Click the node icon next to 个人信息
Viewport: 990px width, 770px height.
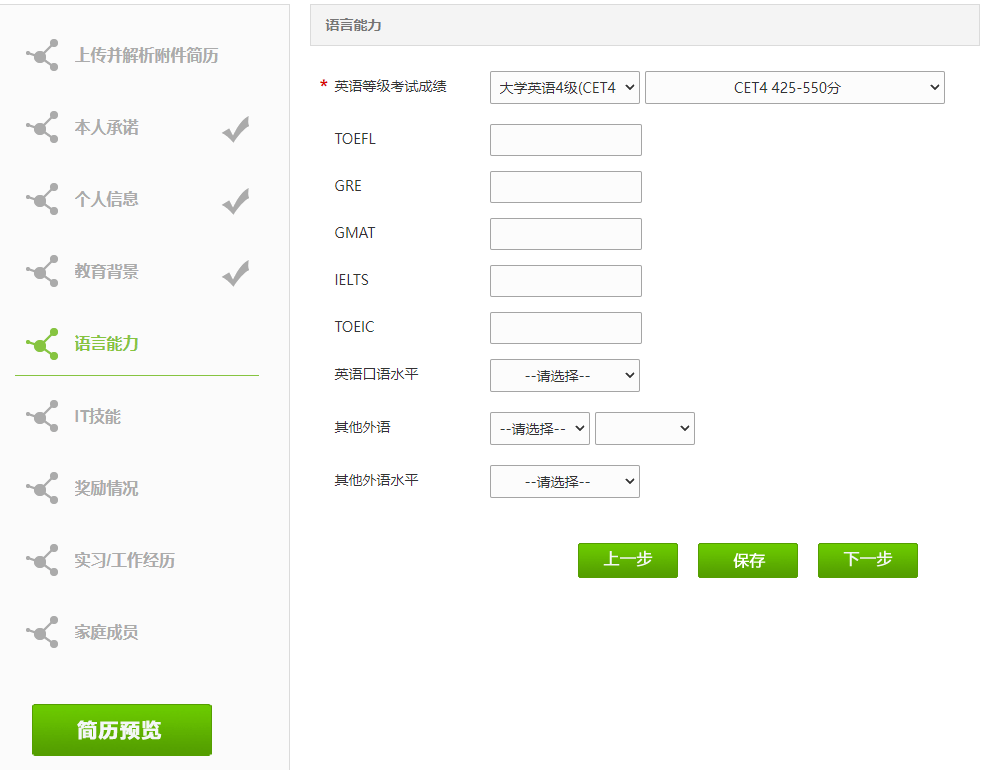(42, 199)
